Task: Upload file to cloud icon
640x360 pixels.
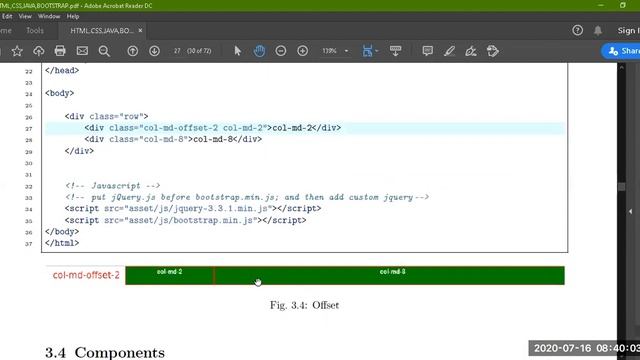Action: coord(39,51)
